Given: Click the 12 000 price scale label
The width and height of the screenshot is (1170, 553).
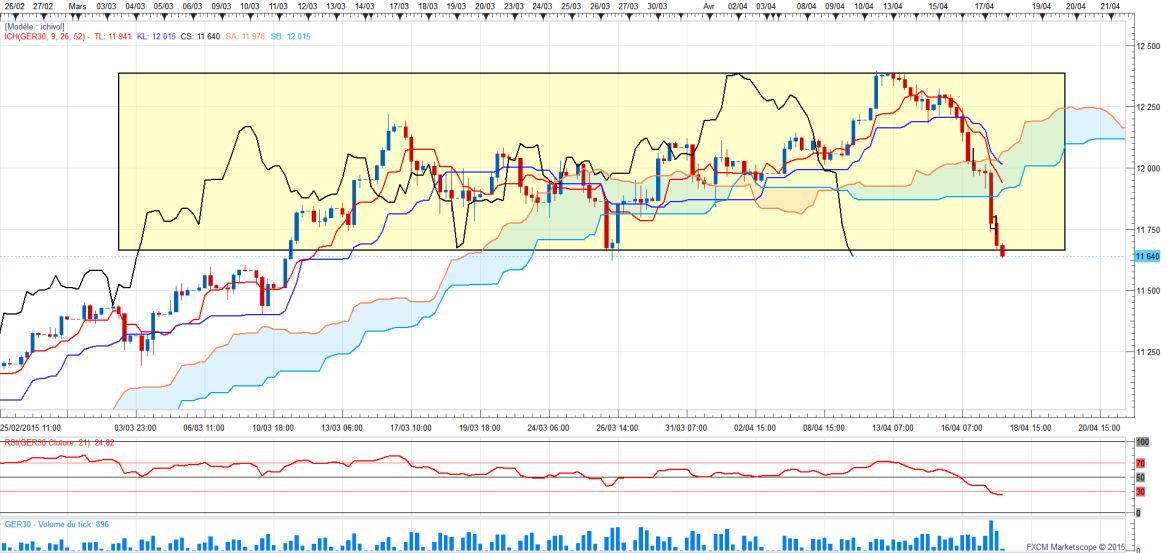Looking at the screenshot, I should pos(1149,169).
